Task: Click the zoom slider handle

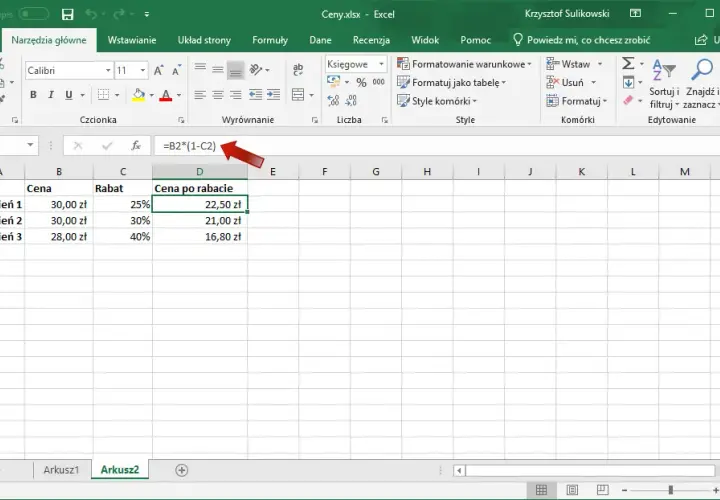Action: click(x=671, y=490)
